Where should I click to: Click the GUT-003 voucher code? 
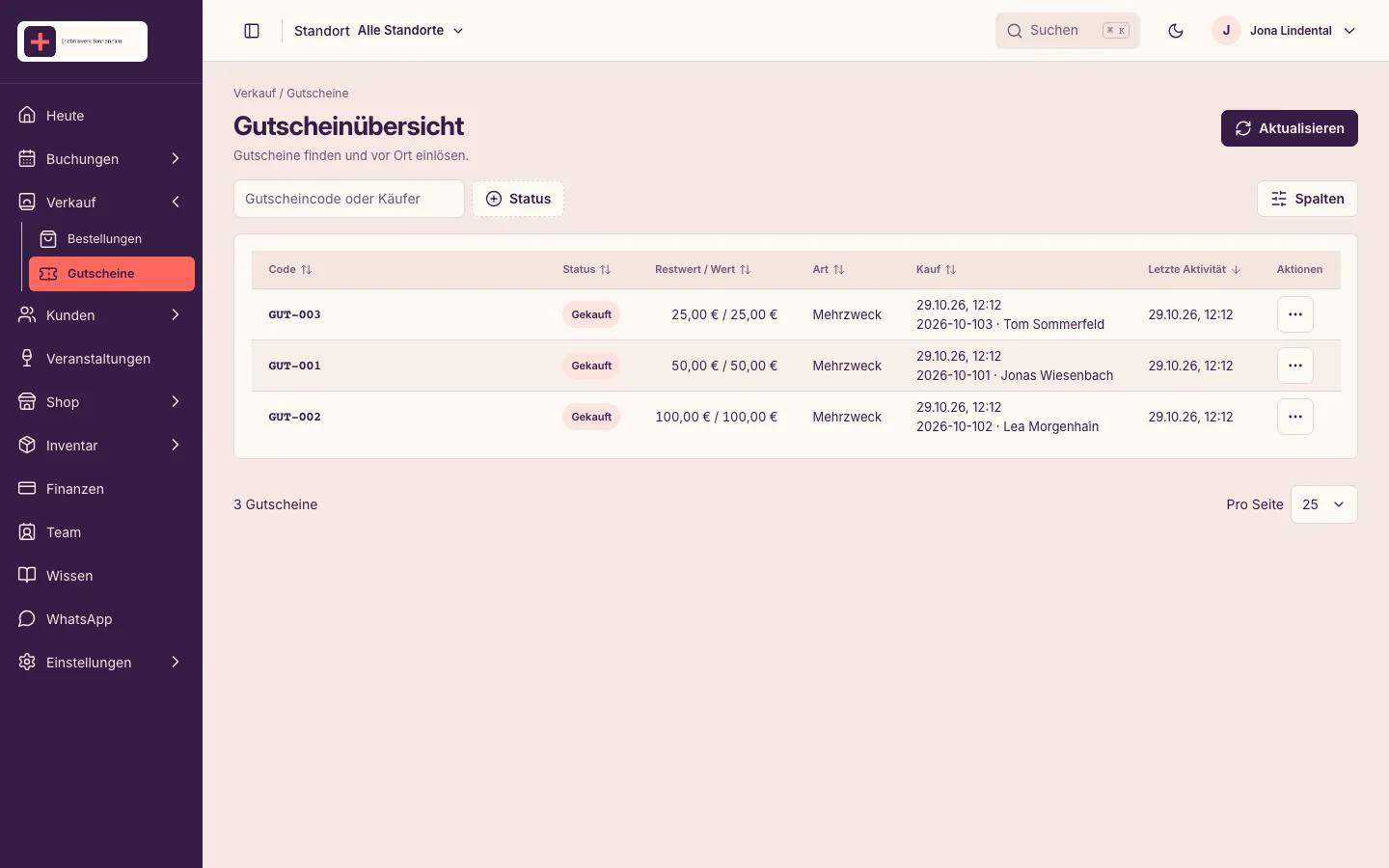pyautogui.click(x=294, y=314)
